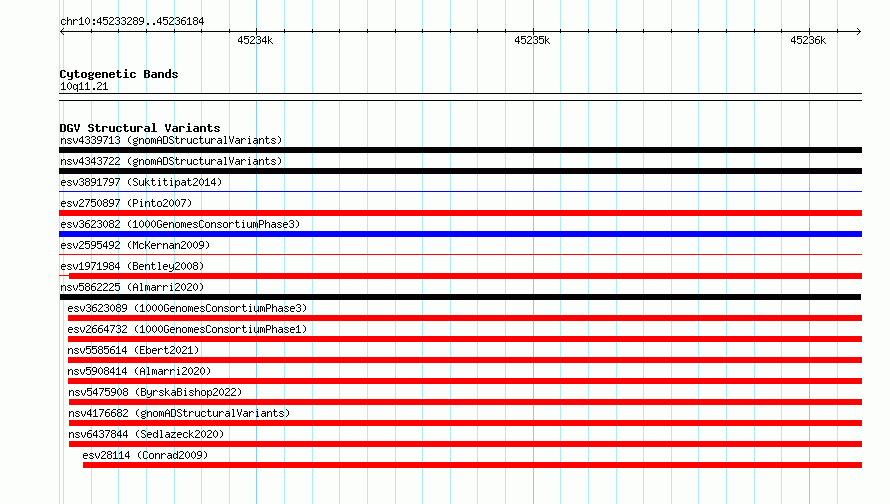Click the red bar under esv1971984
Image resolution: width=890 pixels, height=504 pixels.
[x=465, y=276]
